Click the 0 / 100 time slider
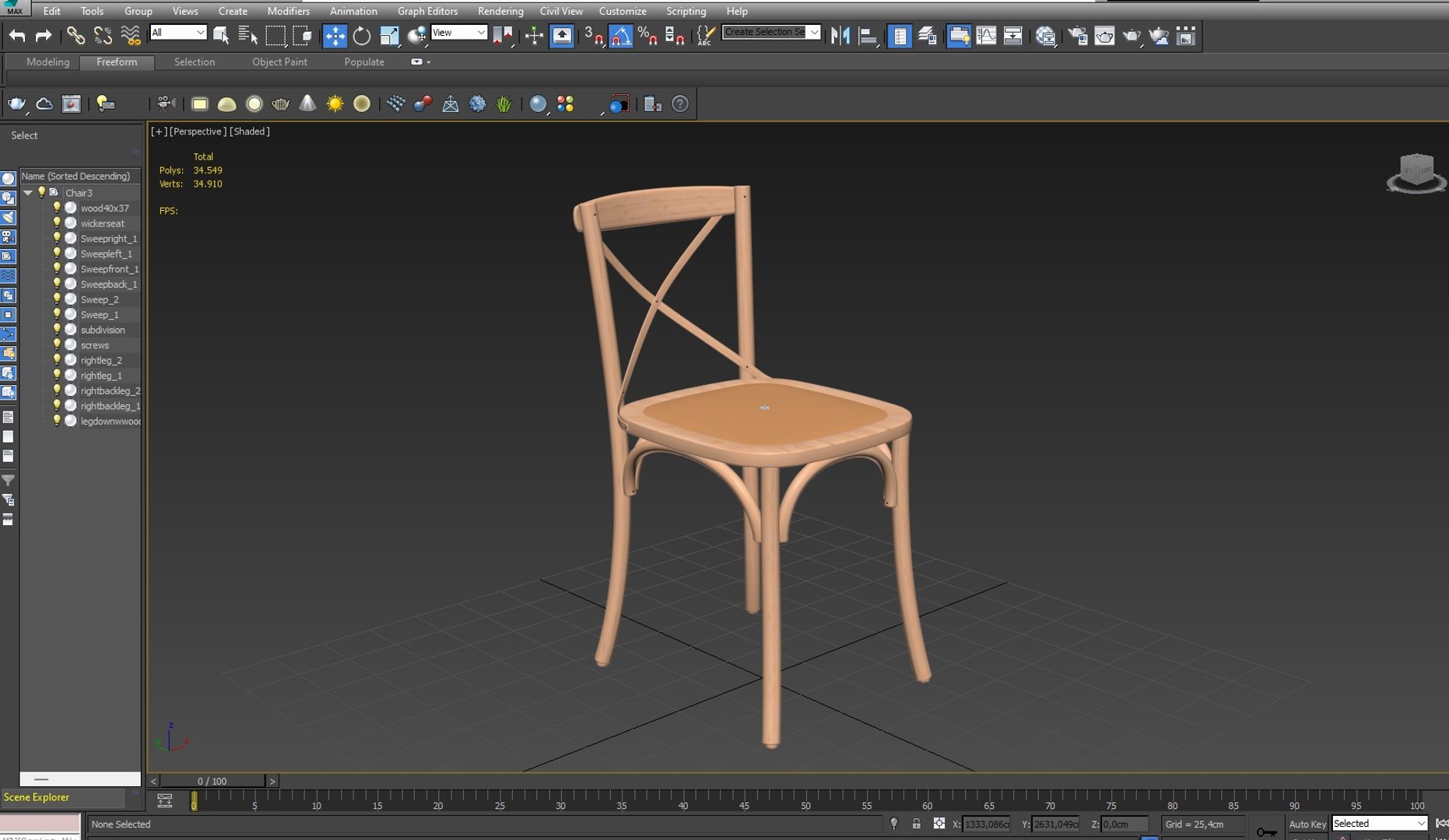 [x=212, y=781]
